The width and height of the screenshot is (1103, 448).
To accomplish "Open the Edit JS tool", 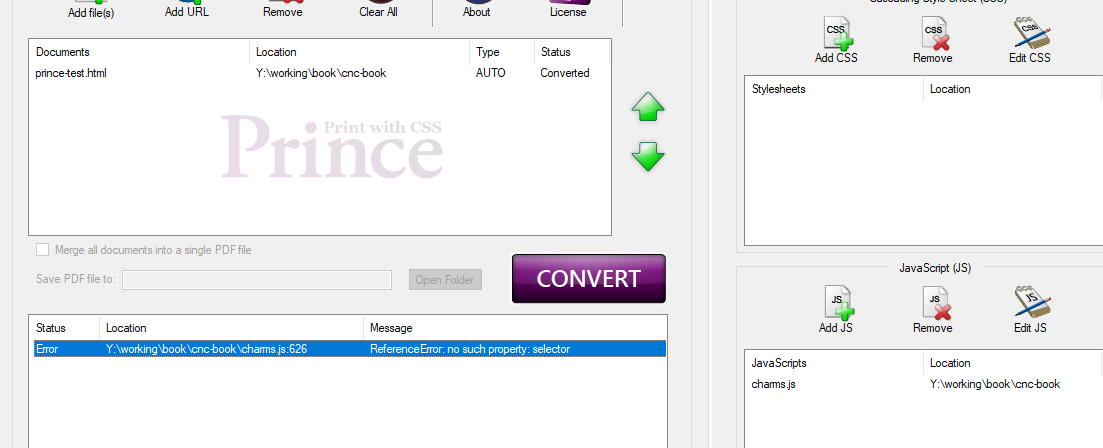I will (x=1029, y=307).
